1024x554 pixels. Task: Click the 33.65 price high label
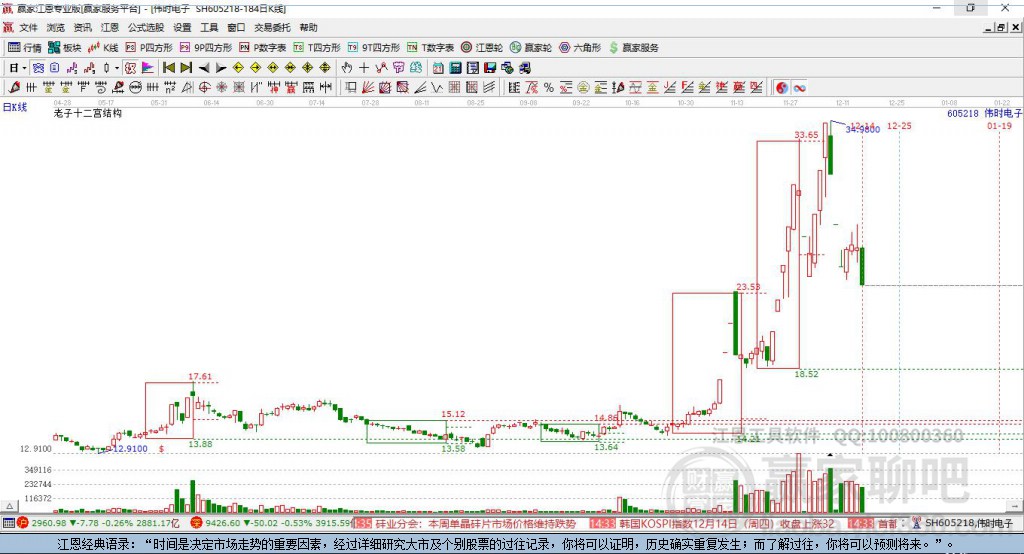806,135
